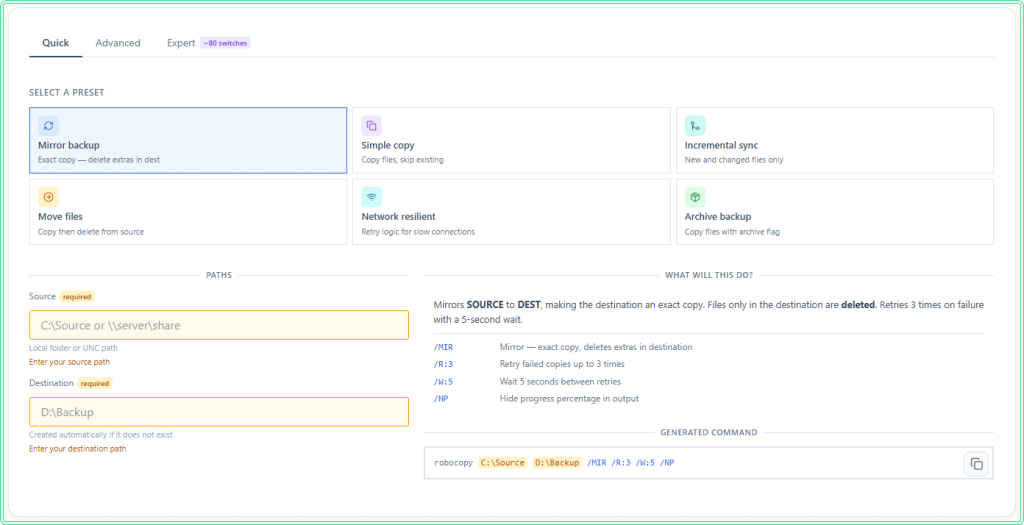
Task: Click the Simple copy icon
Action: click(372, 125)
